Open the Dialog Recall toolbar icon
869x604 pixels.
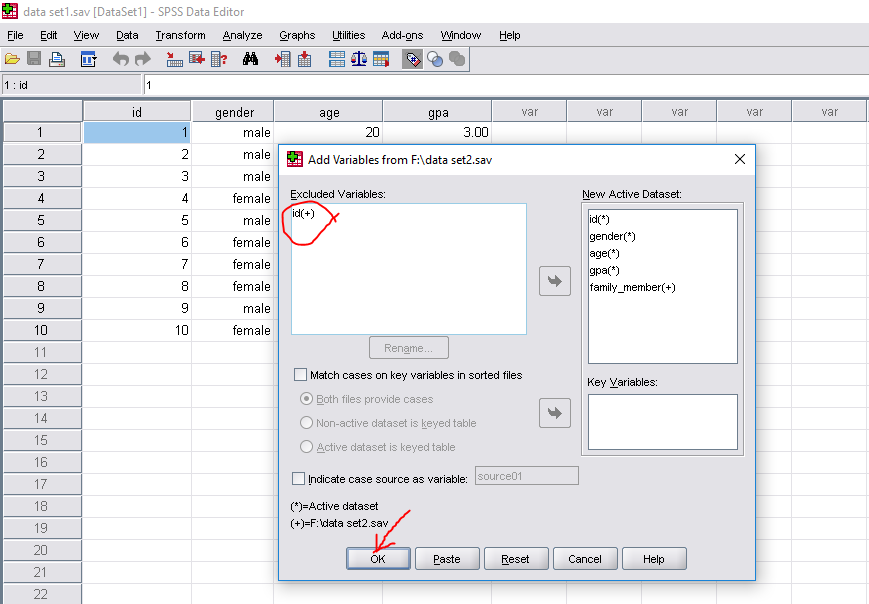(x=88, y=59)
